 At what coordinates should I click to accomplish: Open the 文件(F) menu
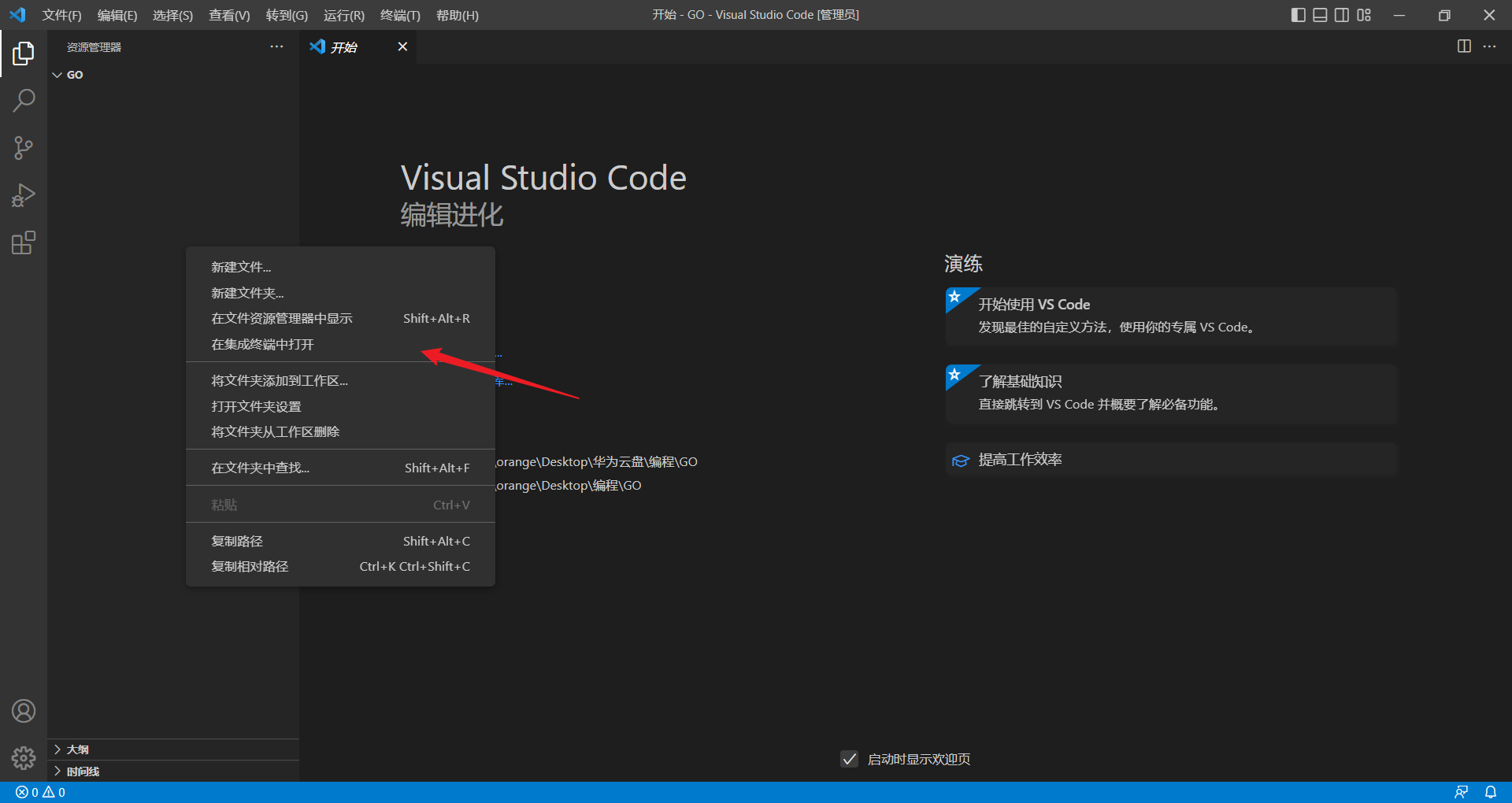point(61,15)
